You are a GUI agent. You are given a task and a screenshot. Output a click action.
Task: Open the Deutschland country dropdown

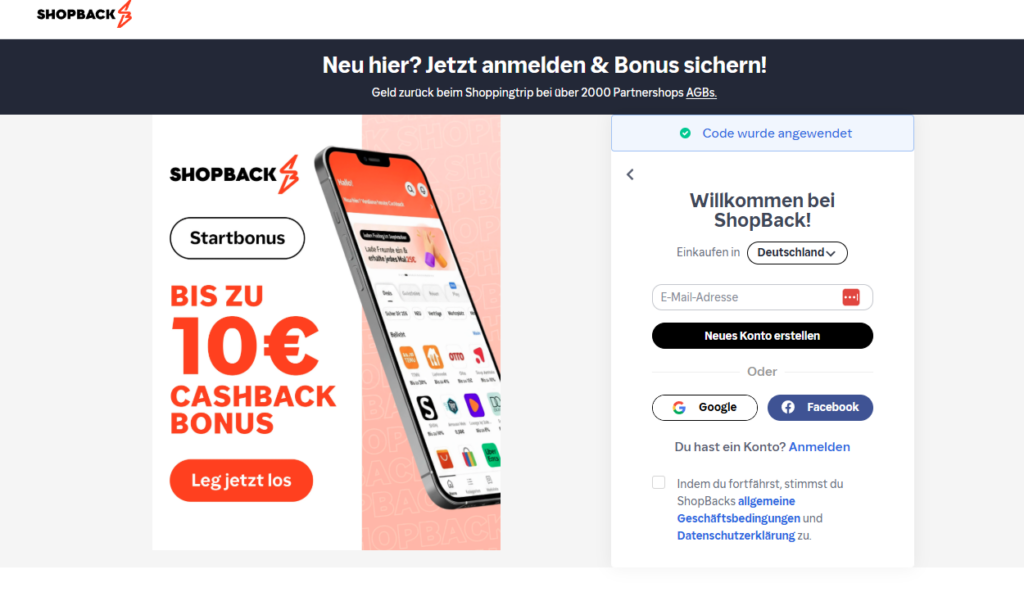click(797, 253)
